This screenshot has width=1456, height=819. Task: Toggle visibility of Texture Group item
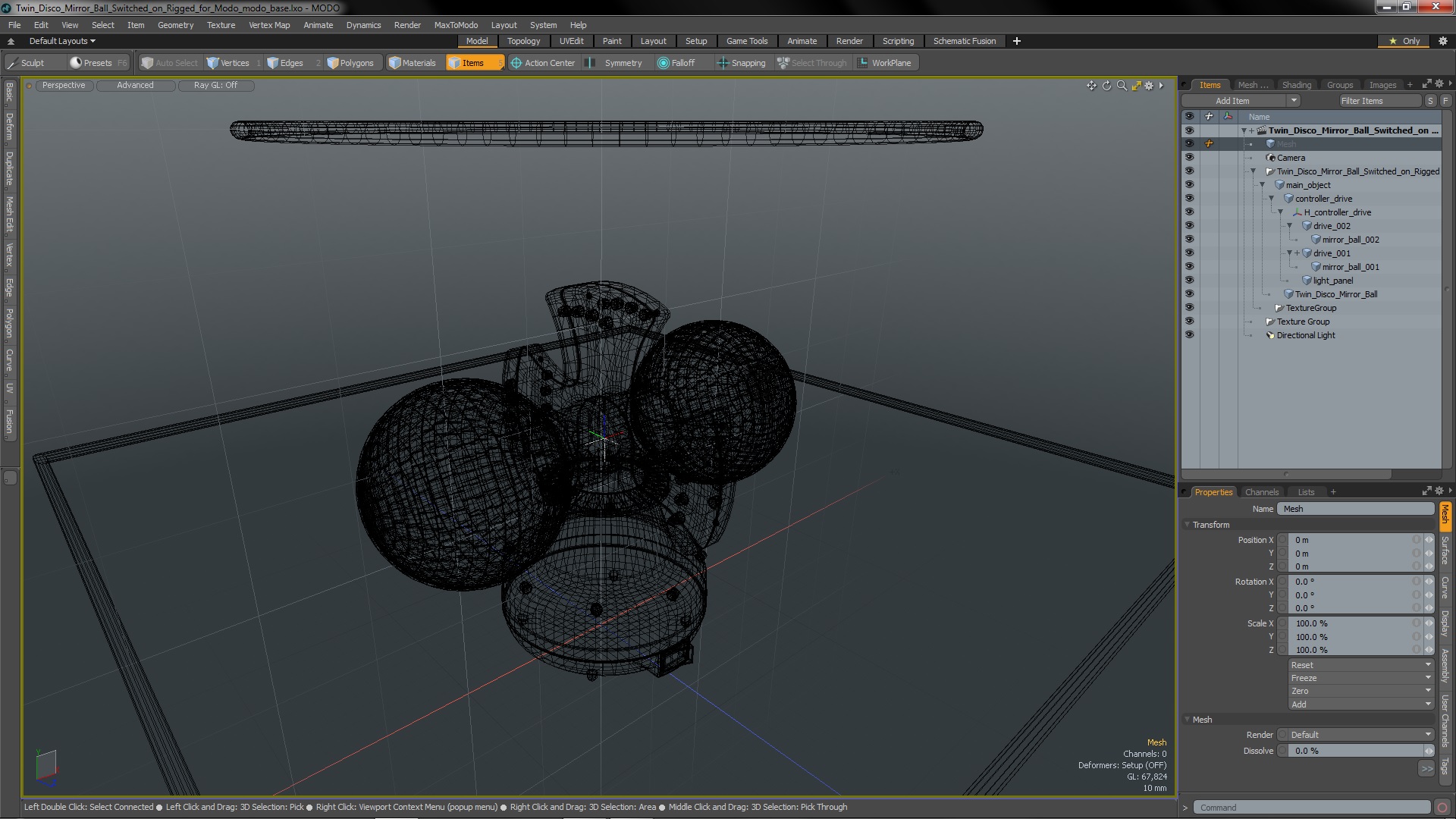tap(1189, 322)
